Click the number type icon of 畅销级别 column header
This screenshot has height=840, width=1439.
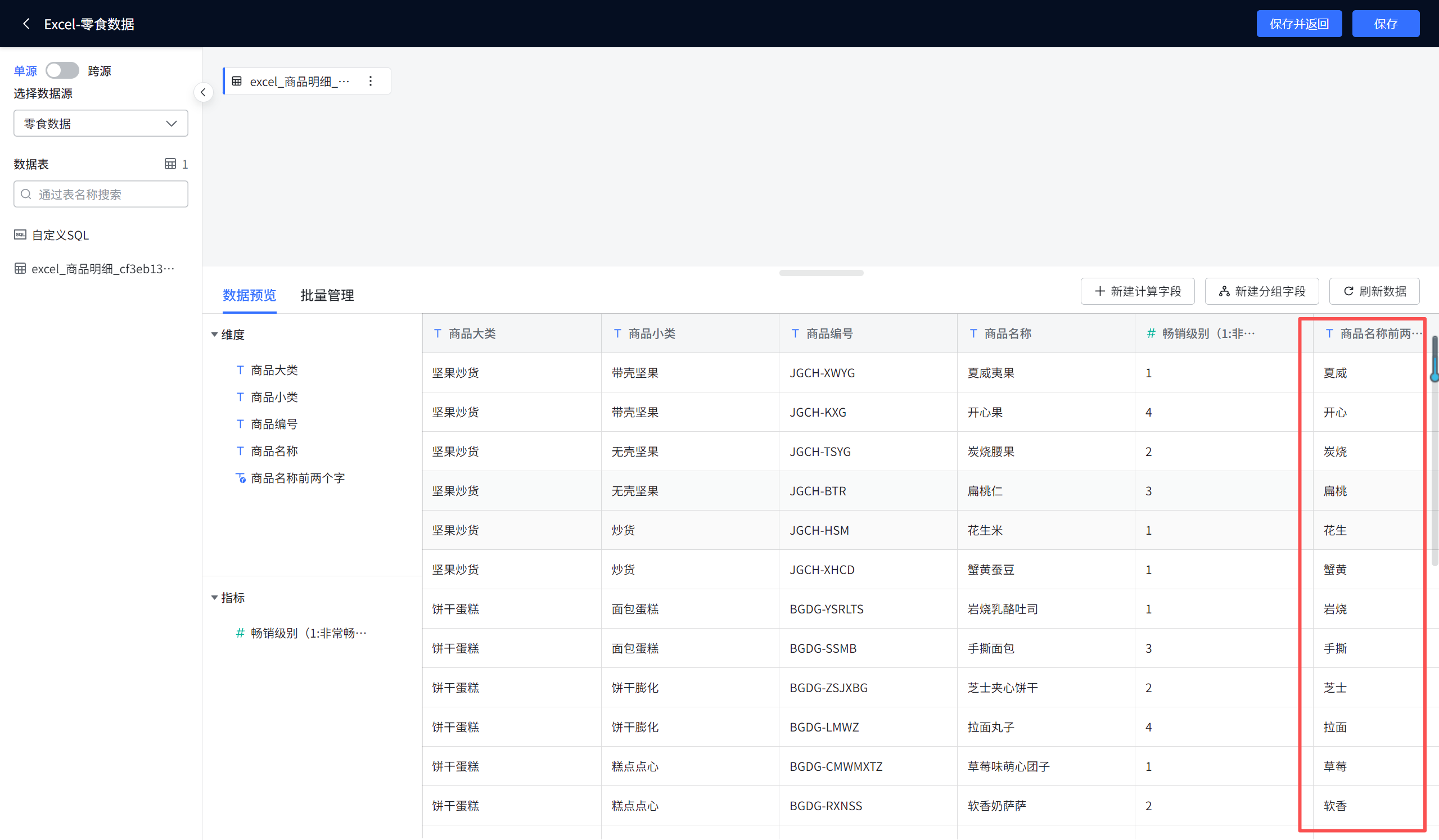[1151, 333]
